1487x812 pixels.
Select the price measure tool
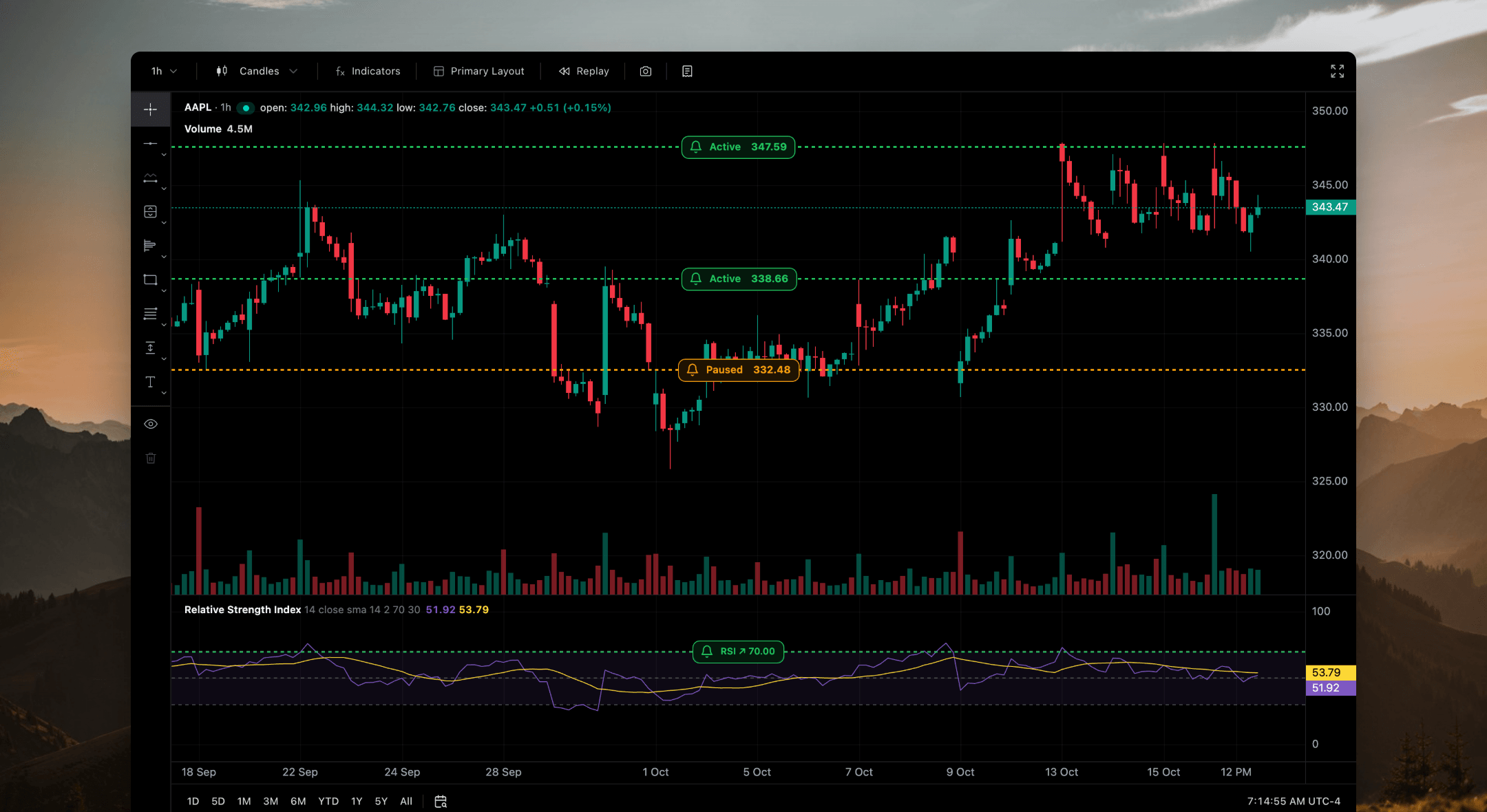[150, 348]
